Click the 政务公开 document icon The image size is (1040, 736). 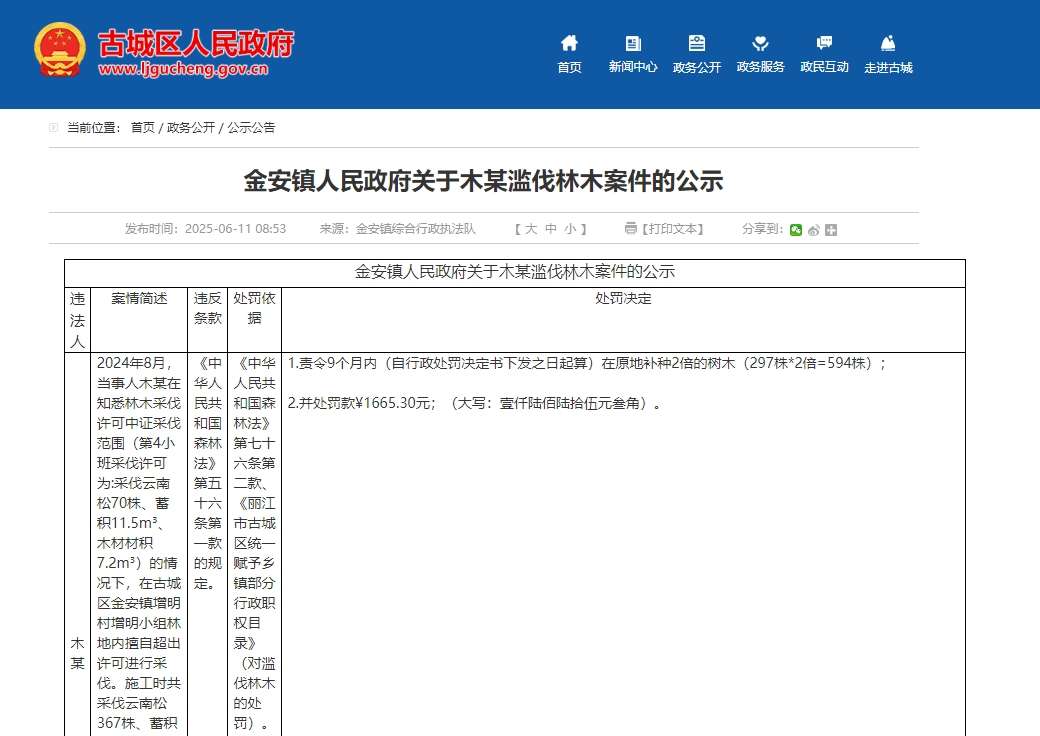coord(696,44)
